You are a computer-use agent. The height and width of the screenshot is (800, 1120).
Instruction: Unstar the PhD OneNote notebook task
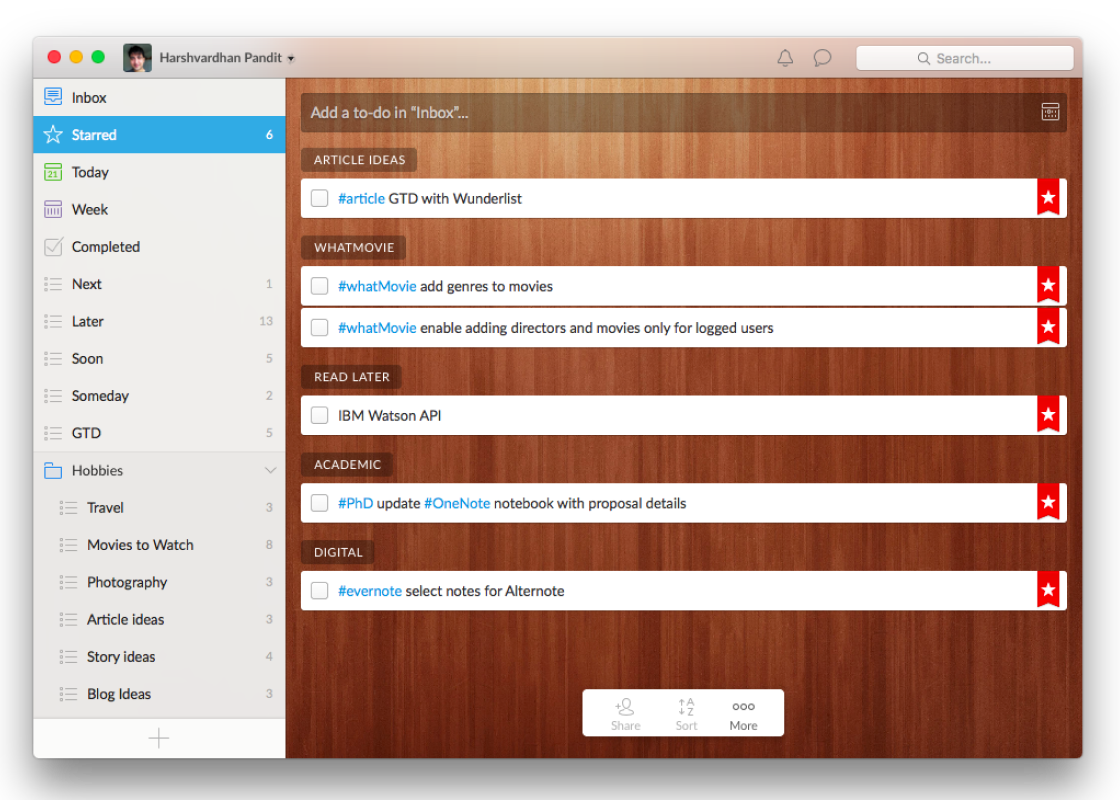coord(1048,502)
